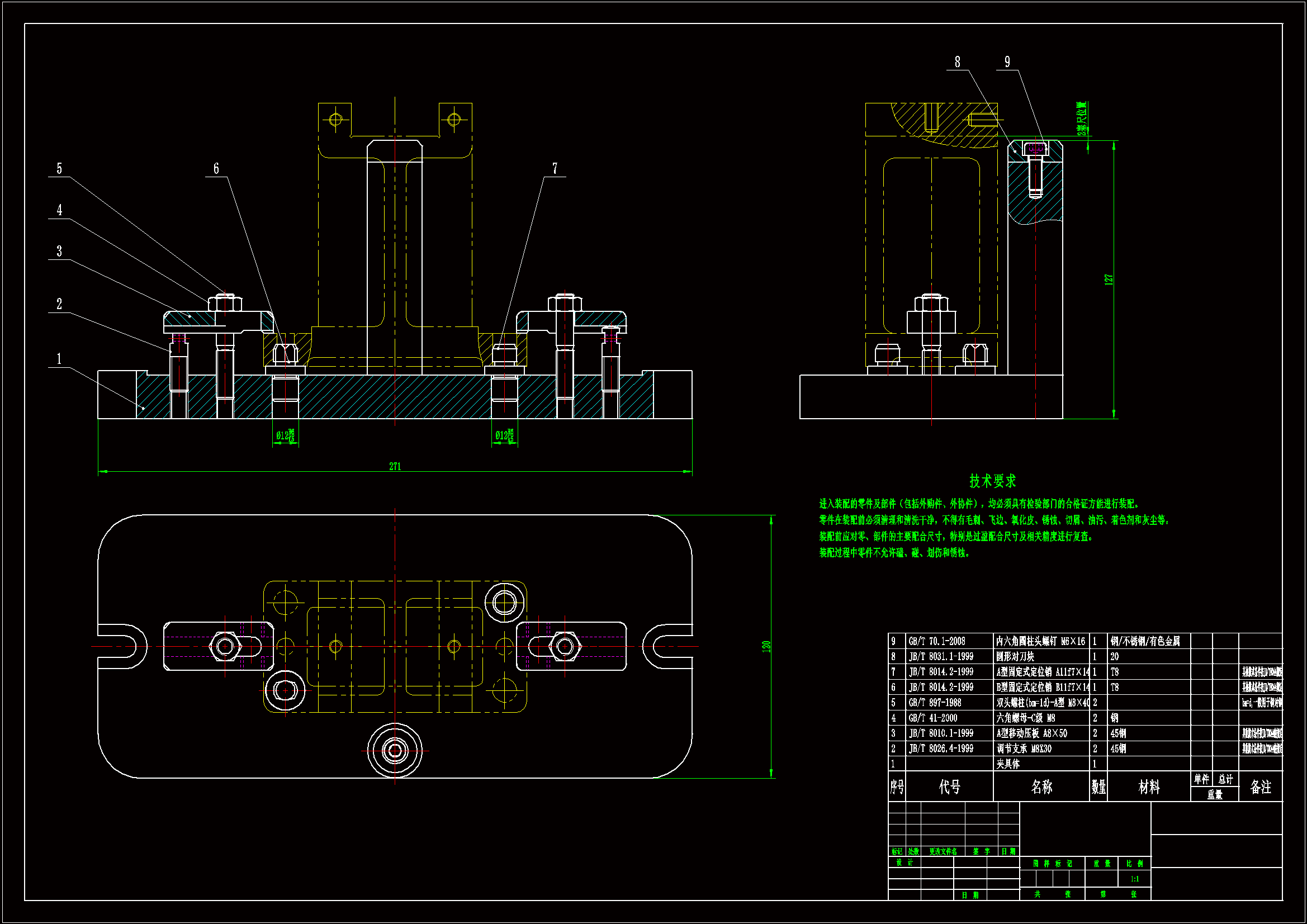Click the 技术要求 heading text

pyautogui.click(x=993, y=481)
